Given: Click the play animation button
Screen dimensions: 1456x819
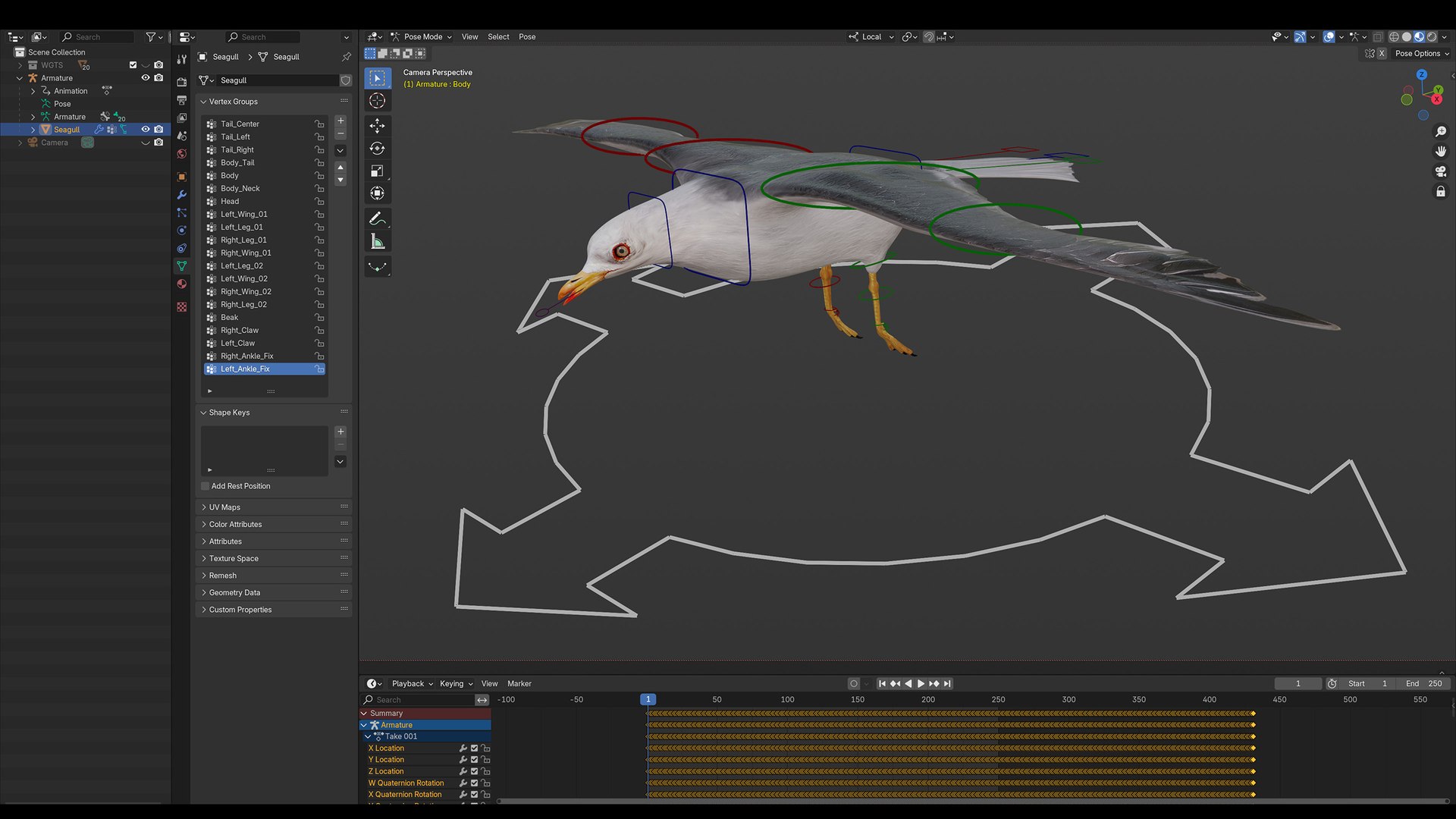Looking at the screenshot, I should coord(921,684).
